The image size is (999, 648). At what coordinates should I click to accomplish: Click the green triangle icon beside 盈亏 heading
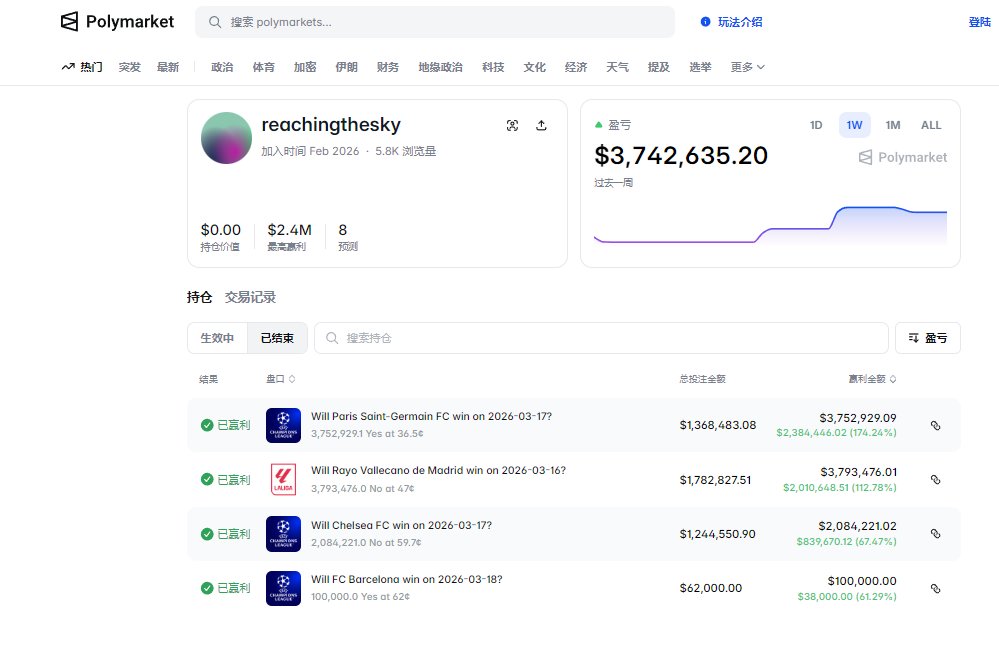coord(598,125)
